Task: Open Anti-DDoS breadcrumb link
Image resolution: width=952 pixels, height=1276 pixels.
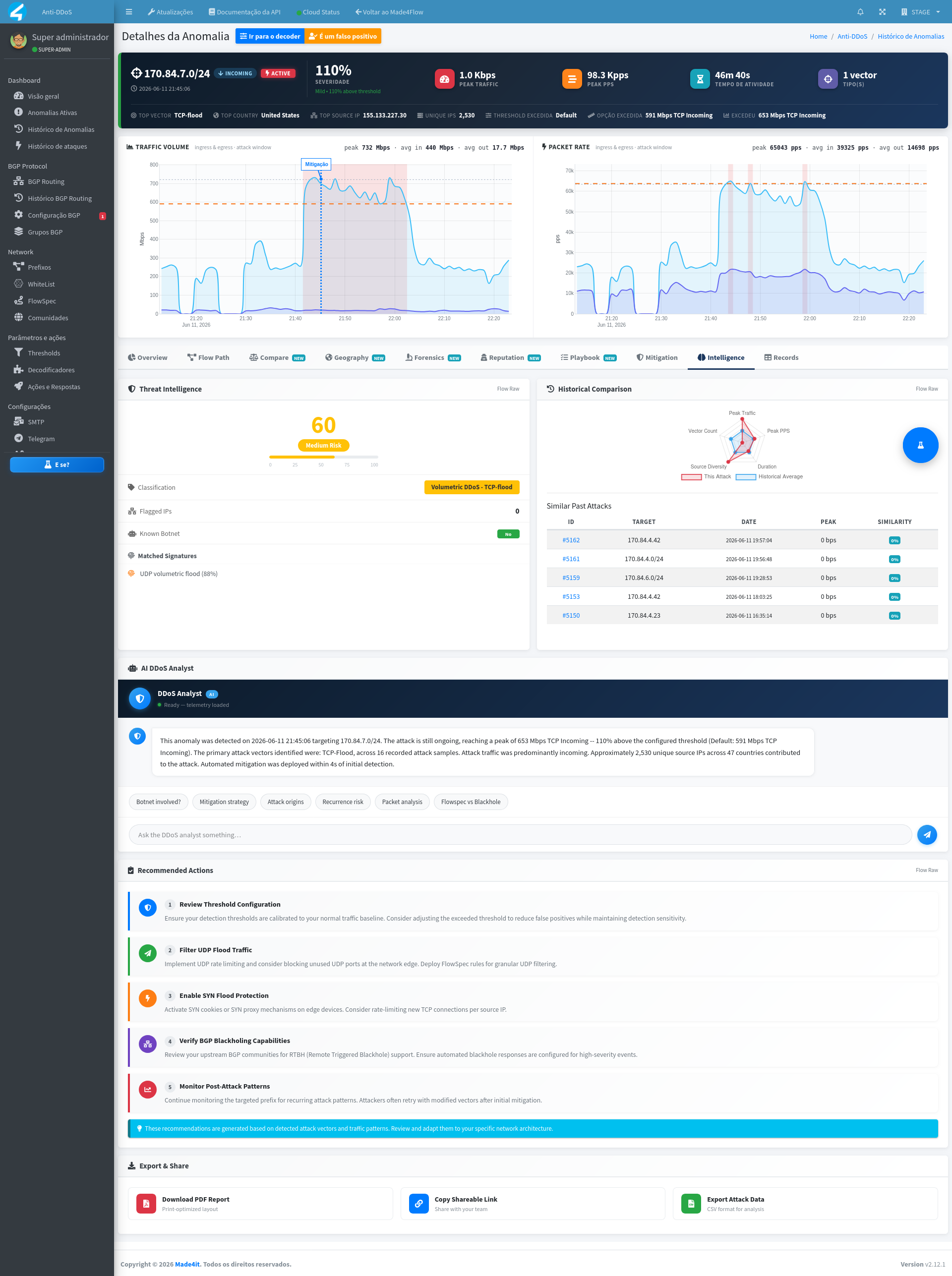Action: 852,36
